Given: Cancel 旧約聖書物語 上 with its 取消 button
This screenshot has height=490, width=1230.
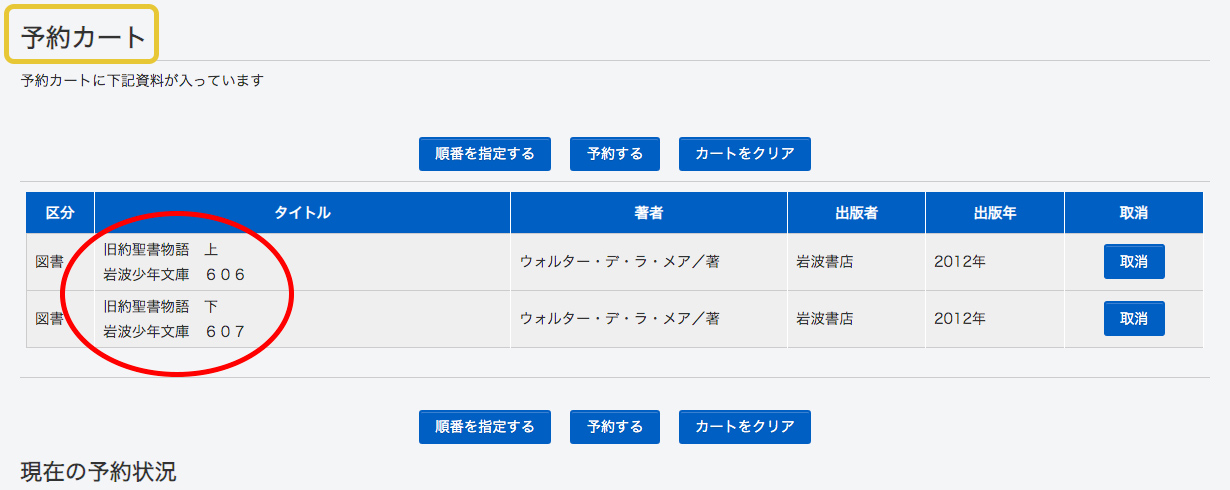Looking at the screenshot, I should click(x=1134, y=262).
